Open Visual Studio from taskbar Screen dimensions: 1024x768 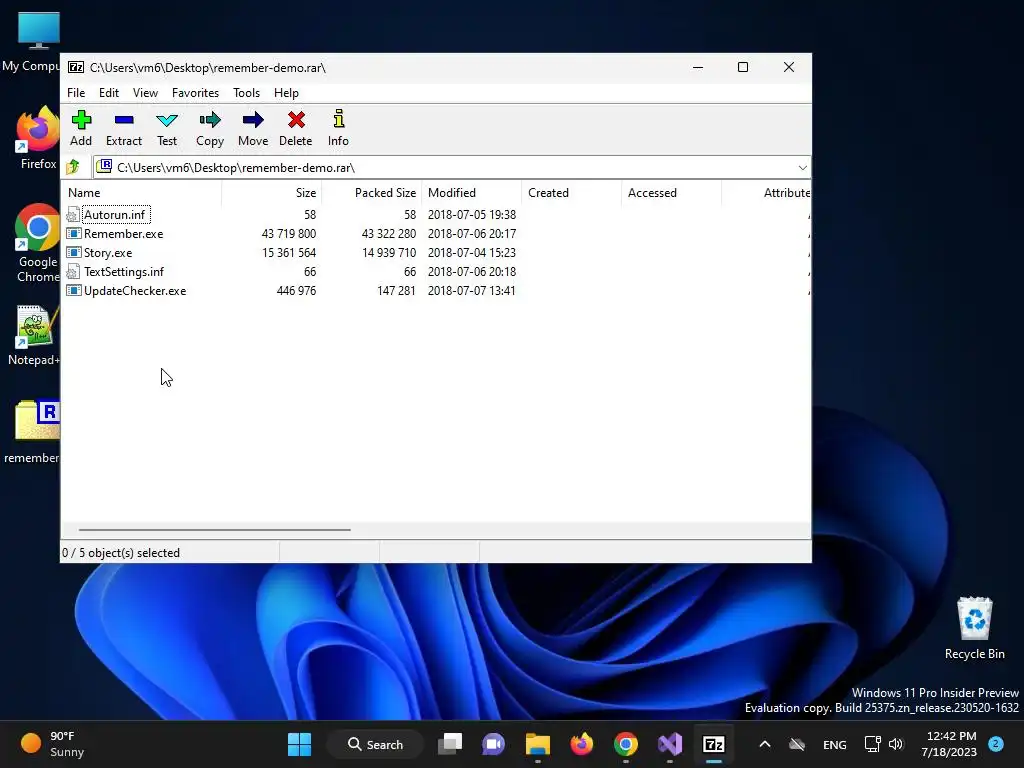point(669,744)
